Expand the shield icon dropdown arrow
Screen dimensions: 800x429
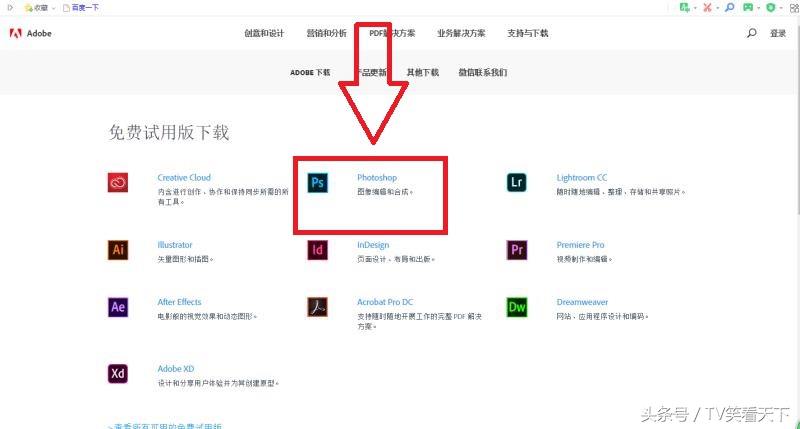[781, 8]
